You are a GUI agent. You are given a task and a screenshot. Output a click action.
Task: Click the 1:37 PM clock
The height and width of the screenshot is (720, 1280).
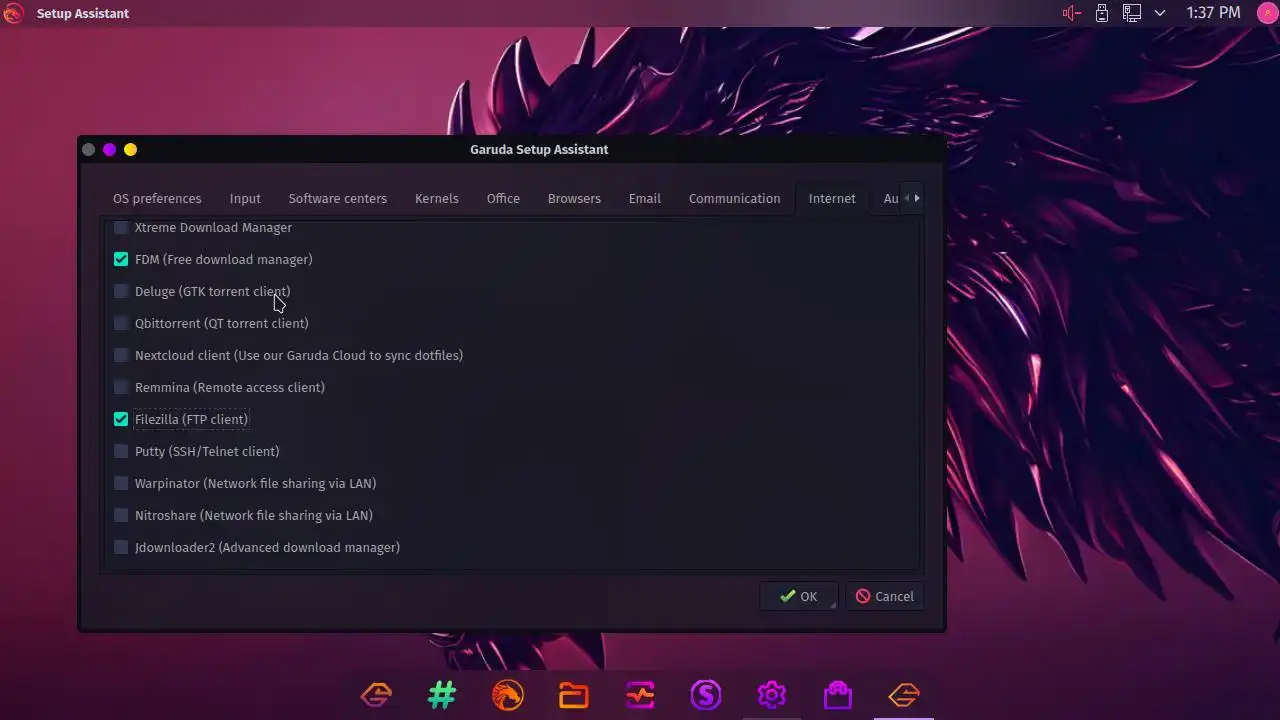coord(1213,13)
